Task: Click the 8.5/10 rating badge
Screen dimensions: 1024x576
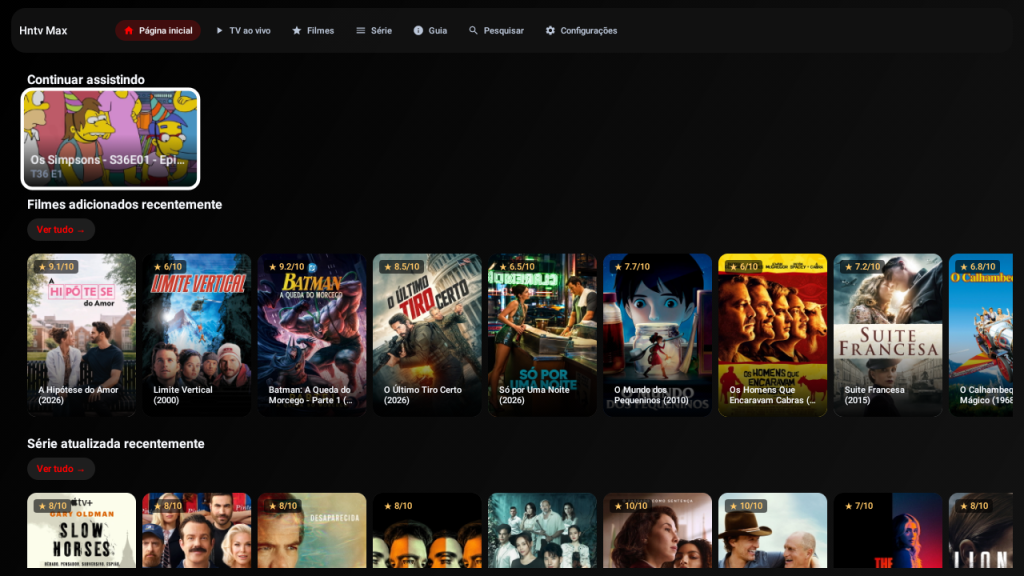Action: (402, 266)
